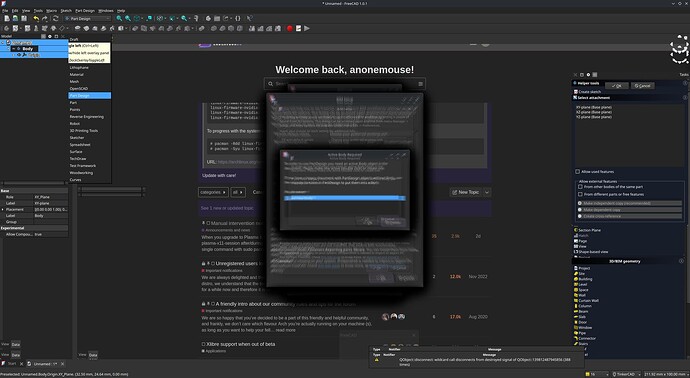Click the What's This help cursor icon
Viewport: 690px width, 378px height.
[250, 18]
